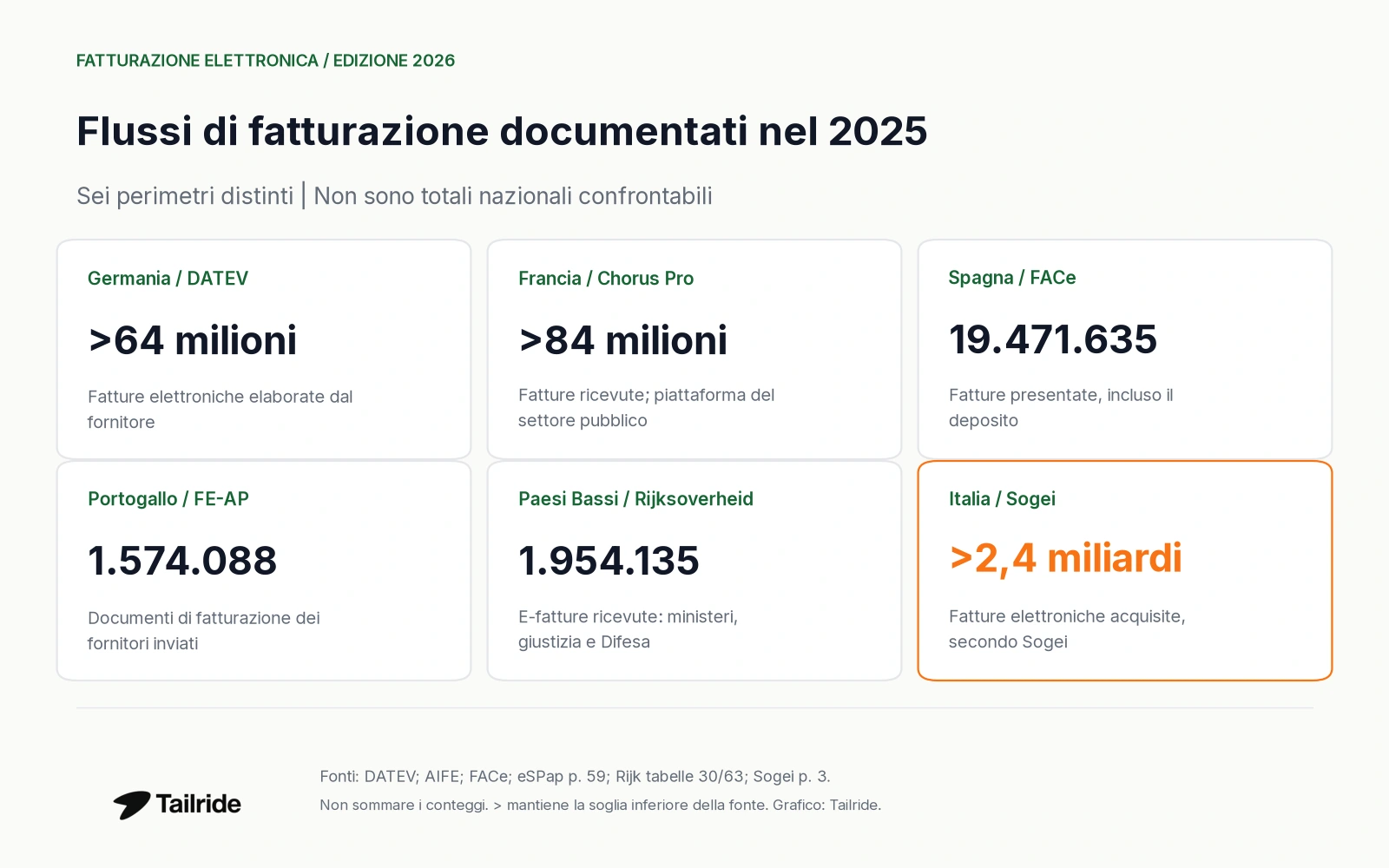Select the 'Paesi Bassi / Rijksoverheid' card label

[635, 499]
